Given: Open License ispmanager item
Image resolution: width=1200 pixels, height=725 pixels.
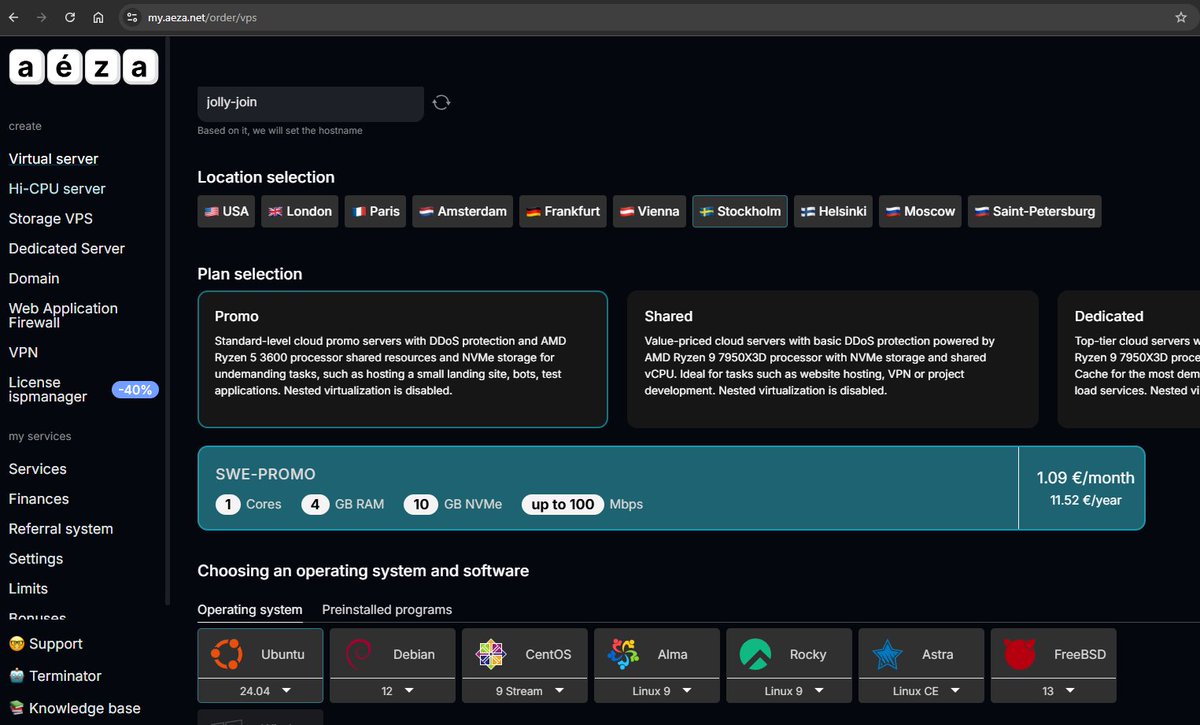Looking at the screenshot, I should point(48,389).
